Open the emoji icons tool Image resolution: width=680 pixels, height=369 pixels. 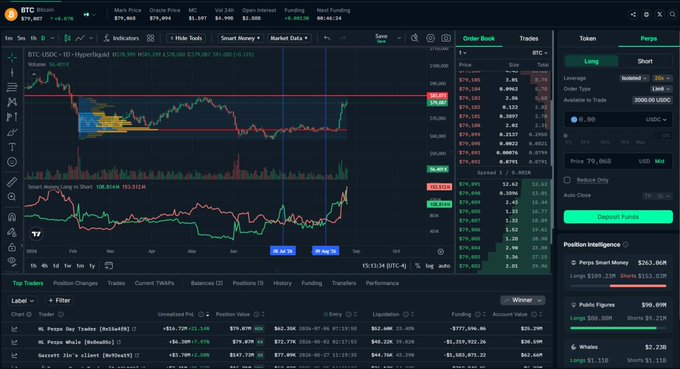(x=12, y=162)
